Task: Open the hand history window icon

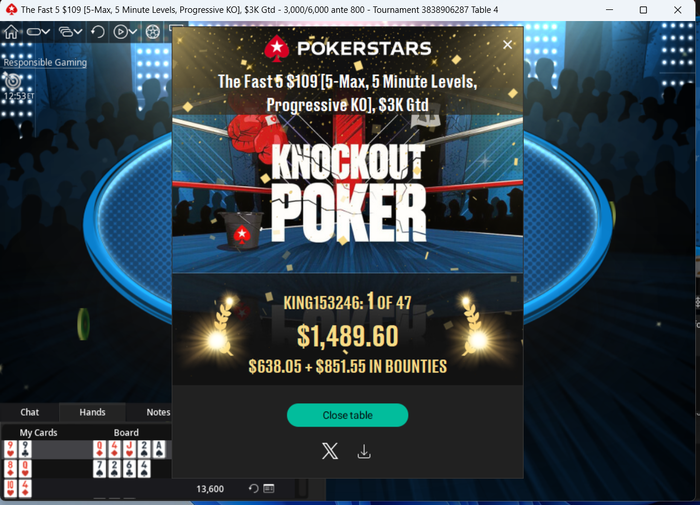Action: (x=269, y=488)
